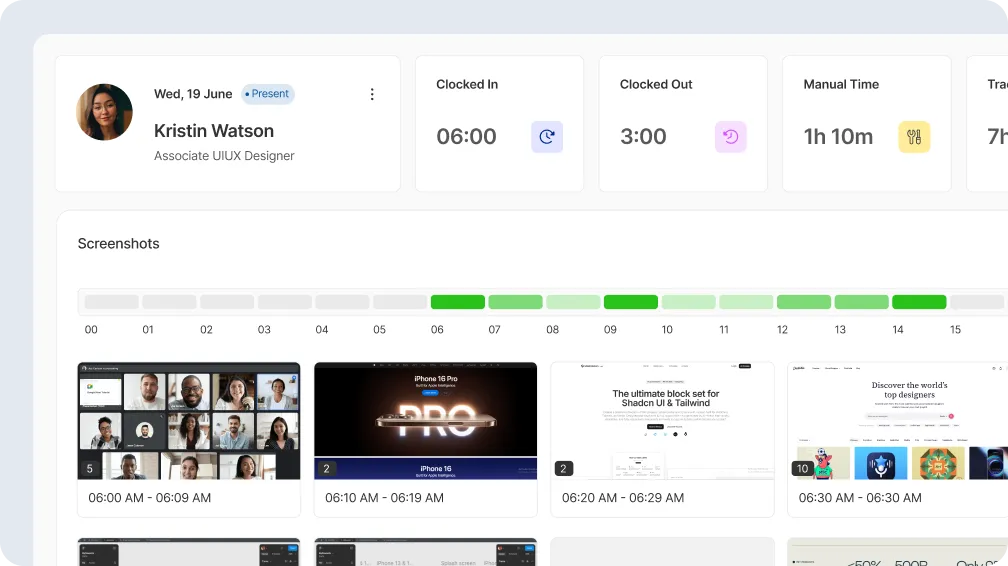
Task: Open the three-dot menu on profile card
Action: coord(372,94)
